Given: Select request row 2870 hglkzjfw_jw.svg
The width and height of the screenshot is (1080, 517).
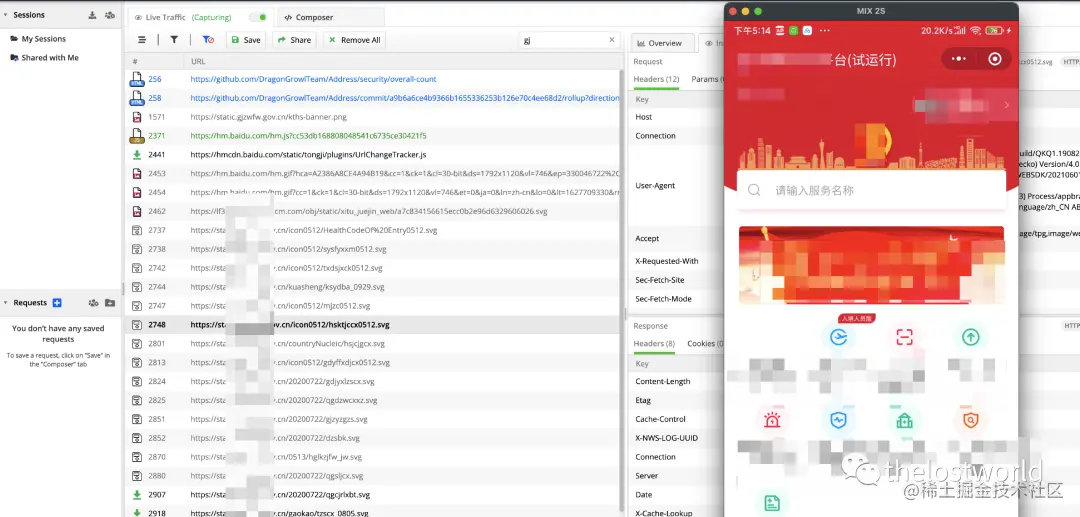Looking at the screenshot, I should 373,456.
